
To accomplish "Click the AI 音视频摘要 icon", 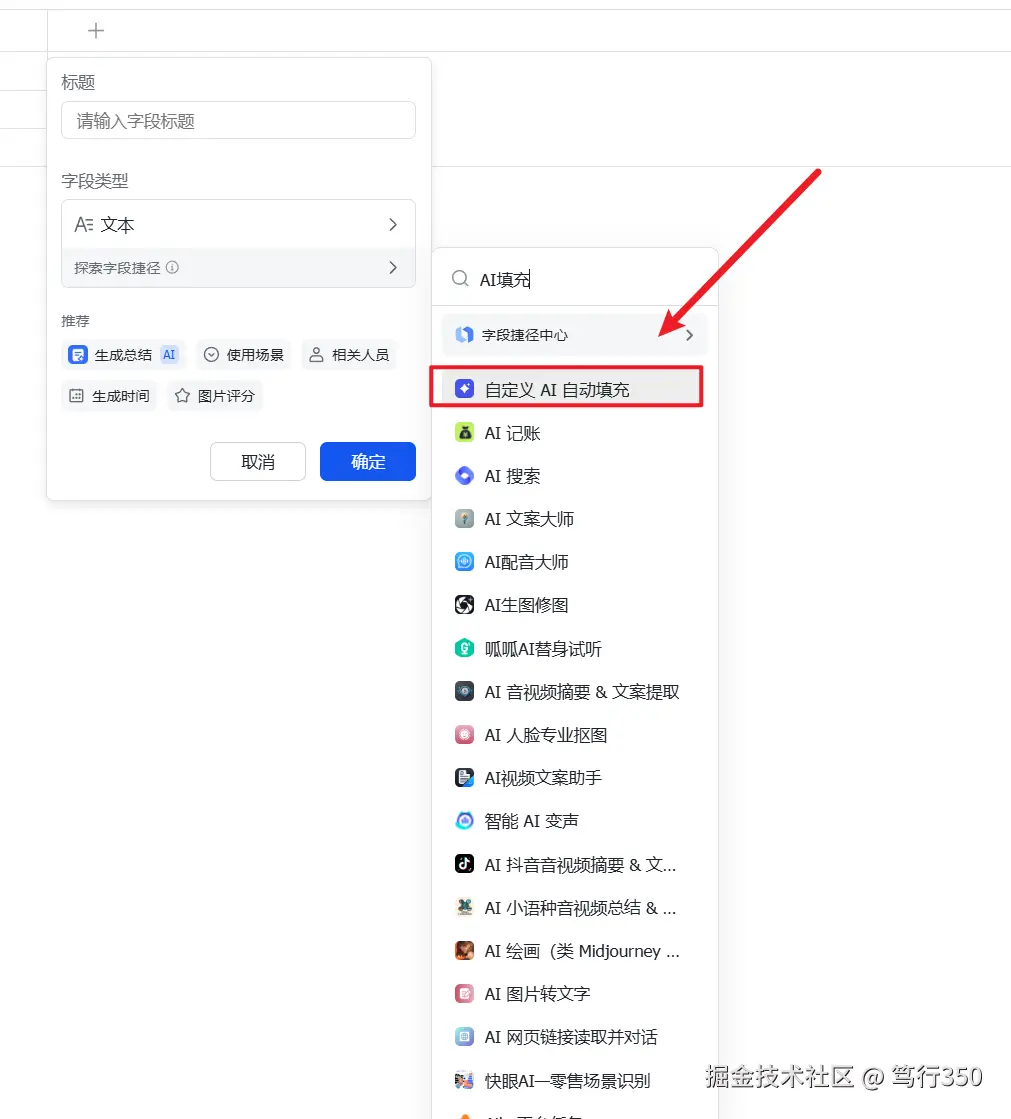I will pyautogui.click(x=464, y=692).
